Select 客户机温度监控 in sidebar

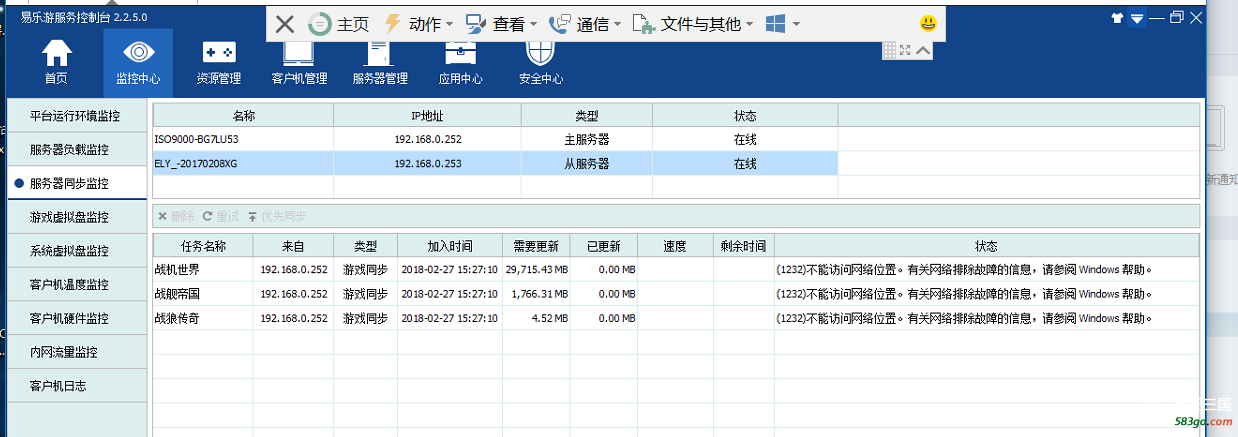(x=75, y=285)
